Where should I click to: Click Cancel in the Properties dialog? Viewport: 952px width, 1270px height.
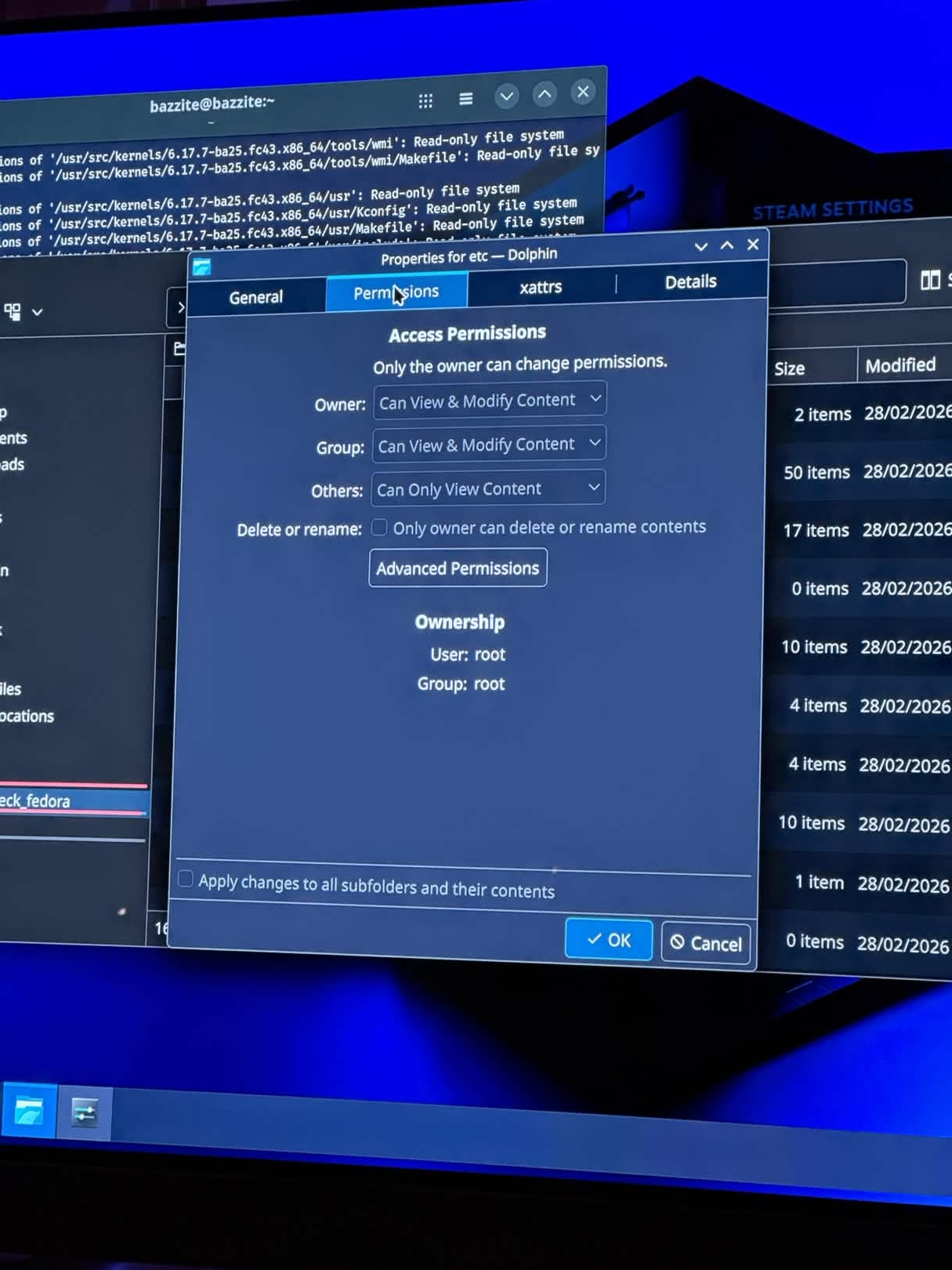click(706, 942)
